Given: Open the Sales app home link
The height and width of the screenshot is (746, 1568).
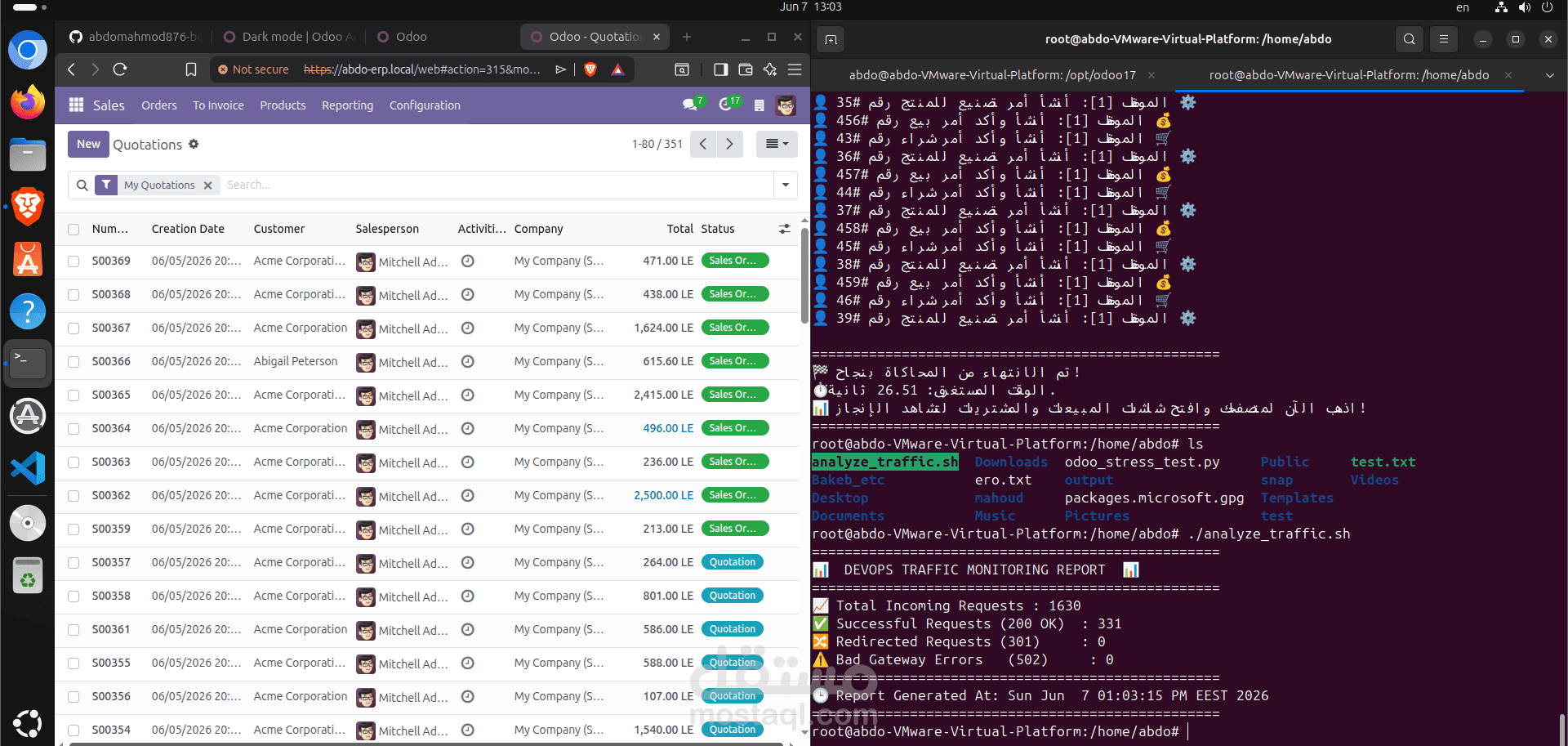Looking at the screenshot, I should (109, 105).
